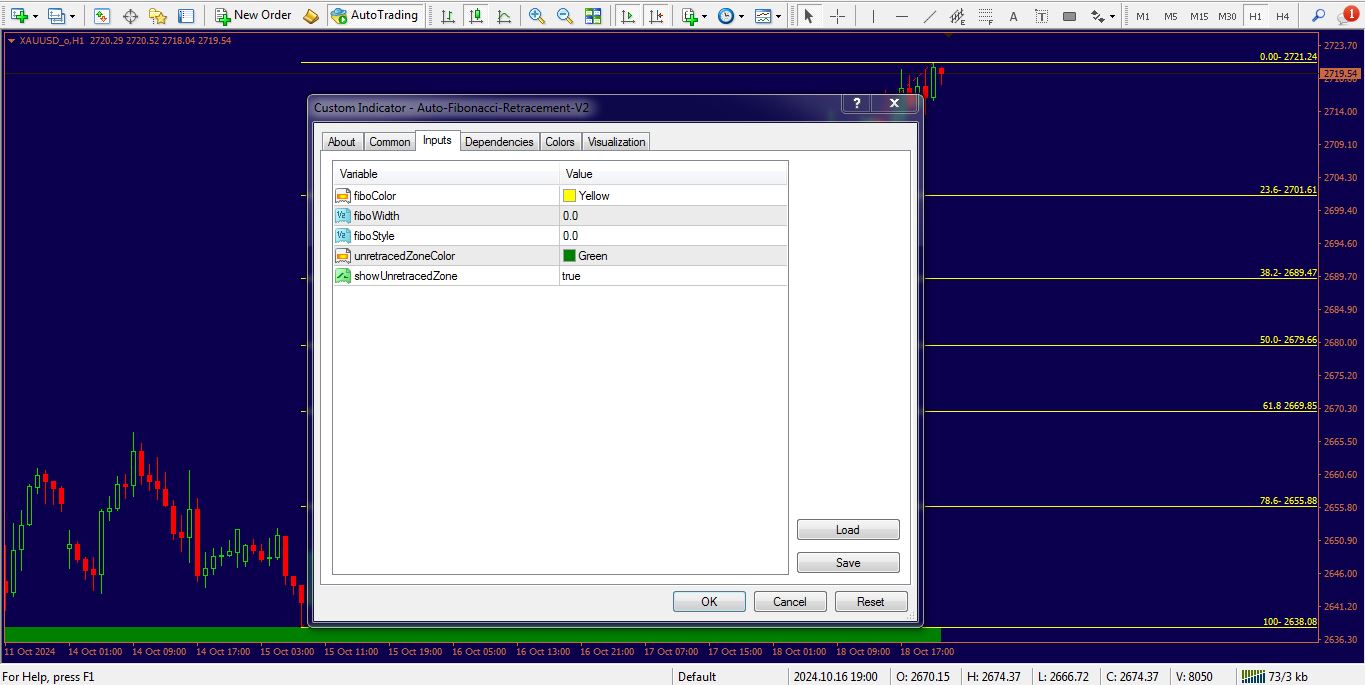Select the fiboWidth value field
The height and width of the screenshot is (685, 1365).
tap(673, 216)
